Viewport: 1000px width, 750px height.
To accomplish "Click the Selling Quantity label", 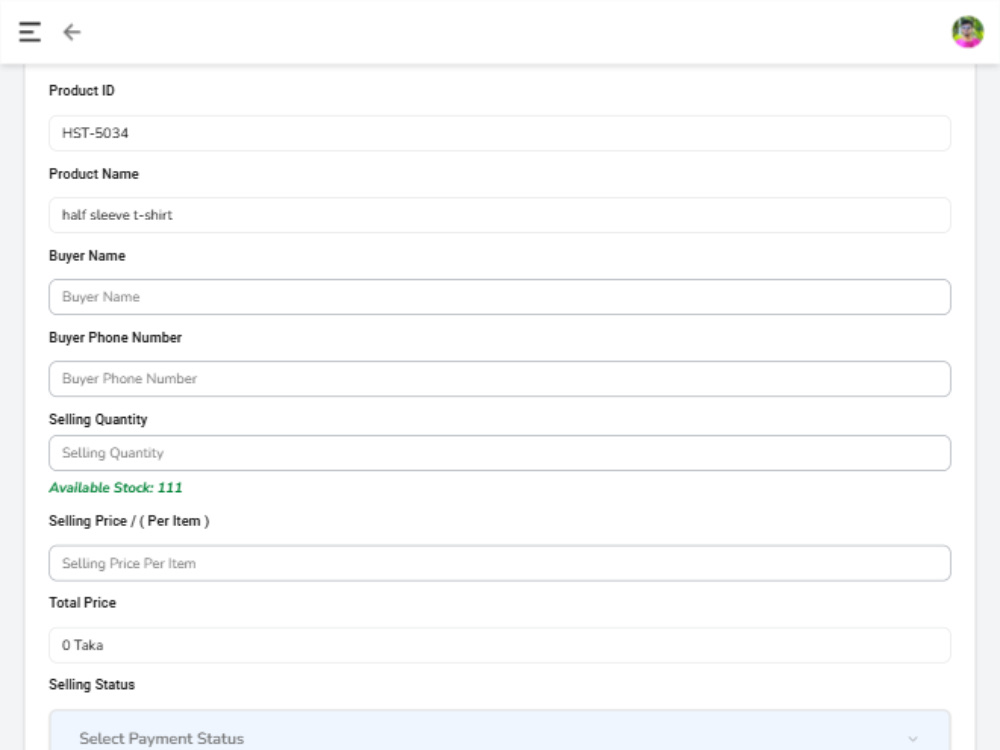I will pos(98,420).
